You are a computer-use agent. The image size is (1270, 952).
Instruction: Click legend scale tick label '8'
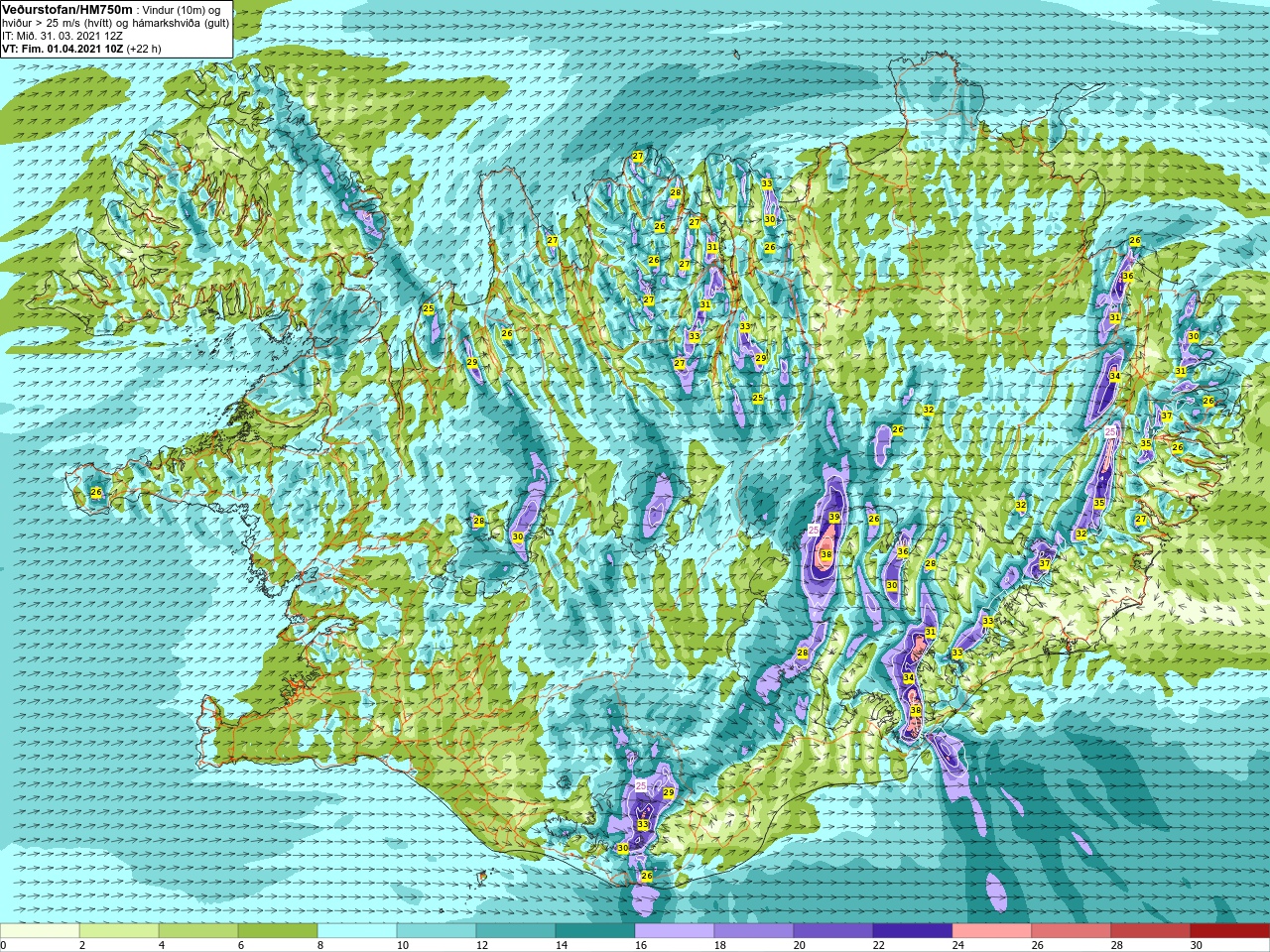[x=320, y=945]
